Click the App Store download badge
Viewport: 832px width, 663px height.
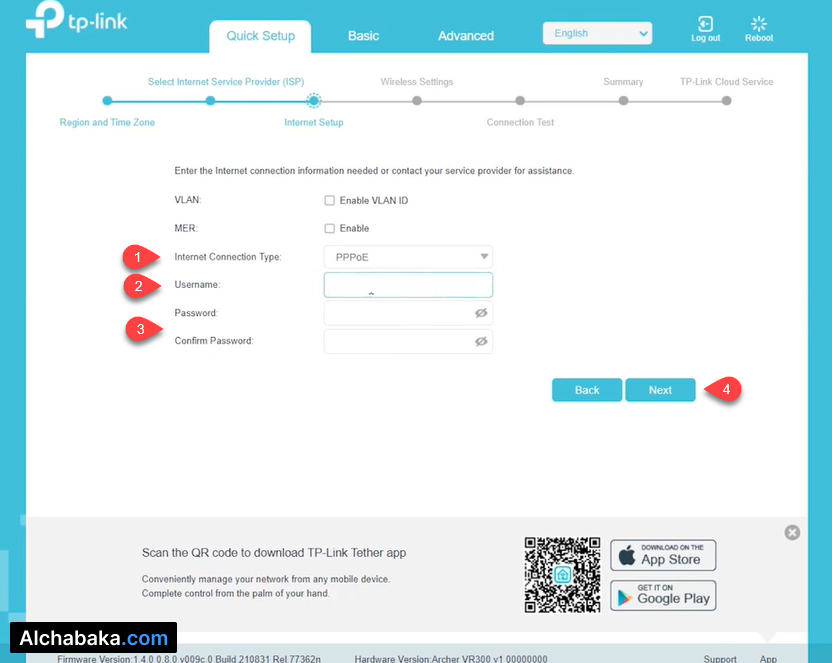[x=663, y=555]
